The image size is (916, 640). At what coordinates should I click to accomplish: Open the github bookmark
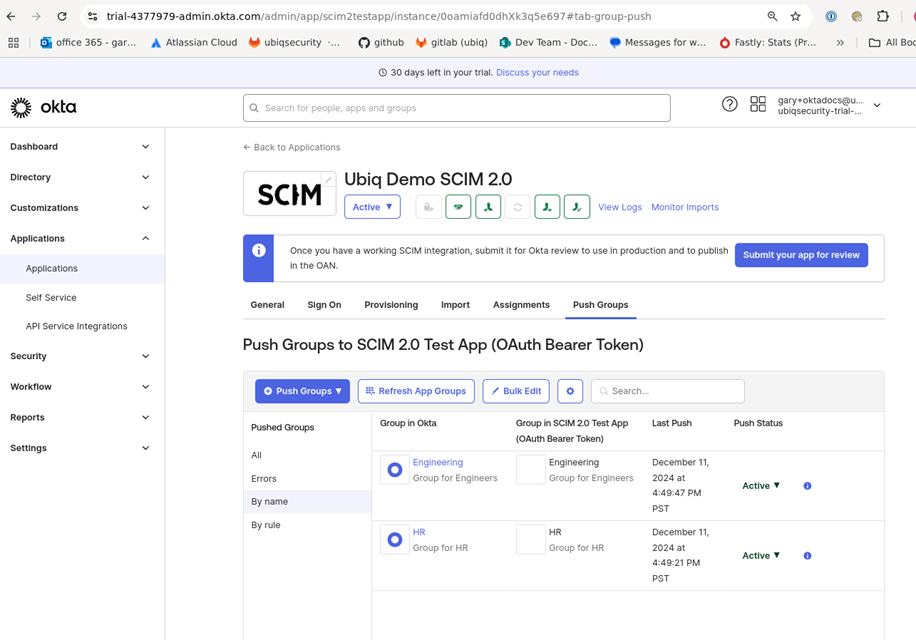click(x=381, y=43)
